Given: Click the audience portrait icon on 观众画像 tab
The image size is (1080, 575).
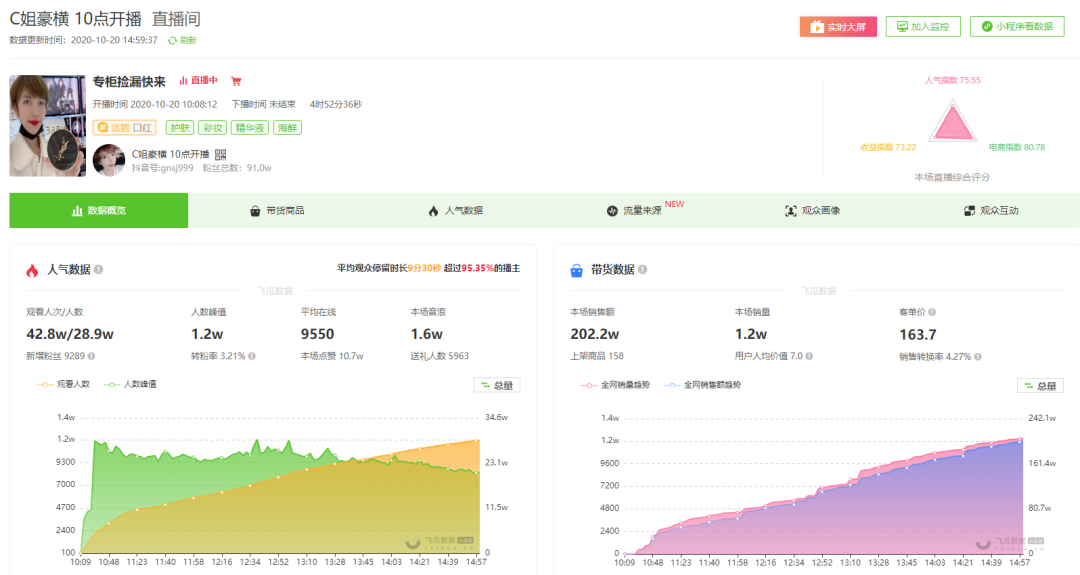Looking at the screenshot, I should click(x=791, y=211).
